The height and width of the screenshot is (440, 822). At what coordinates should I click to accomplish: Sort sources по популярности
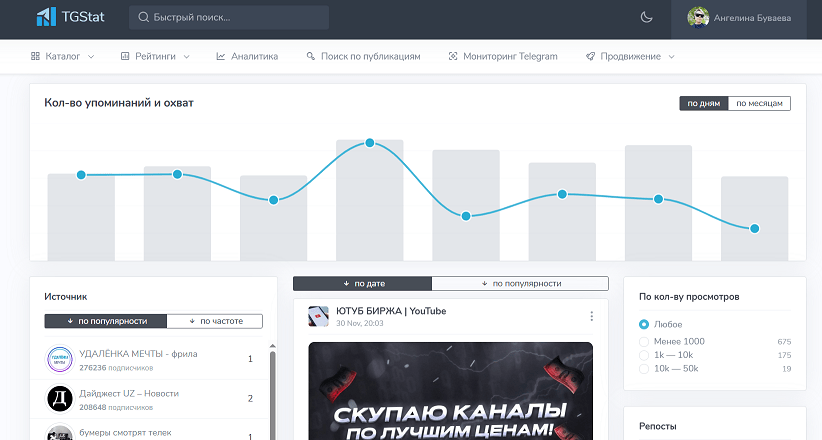(106, 321)
